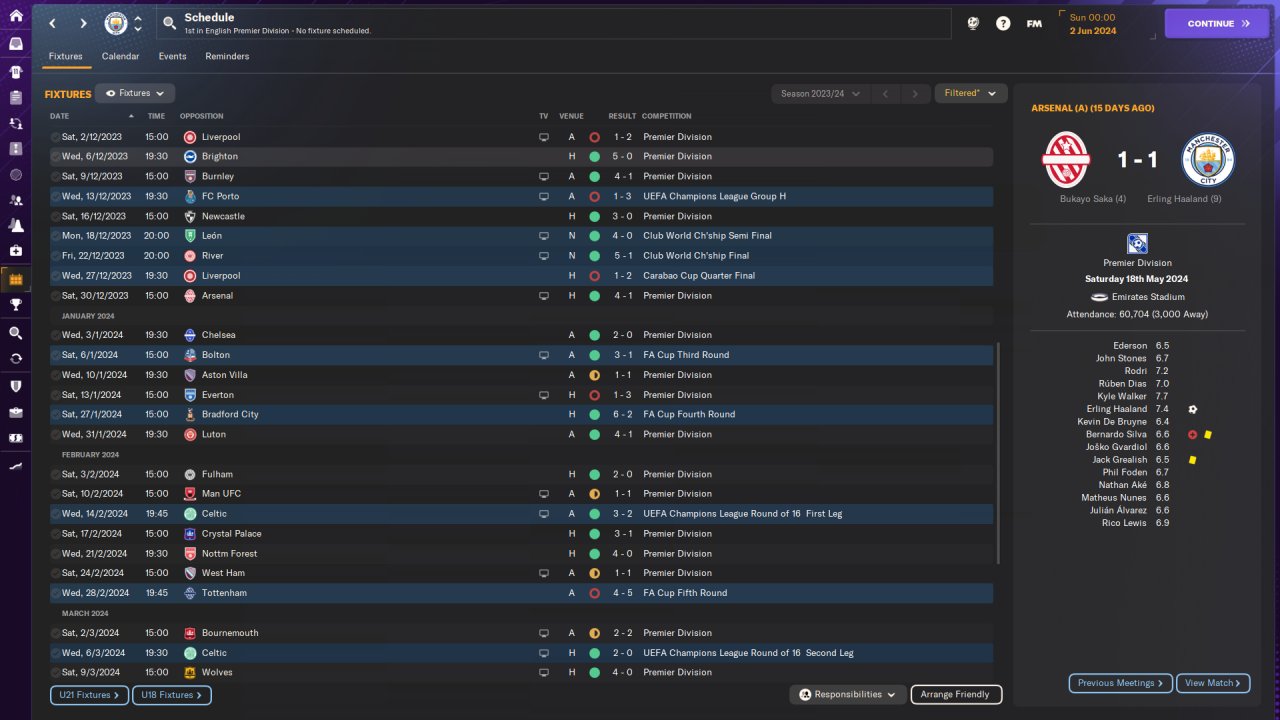Click Erling Haaland in the player ratings list
The image size is (1280, 720).
1117,409
